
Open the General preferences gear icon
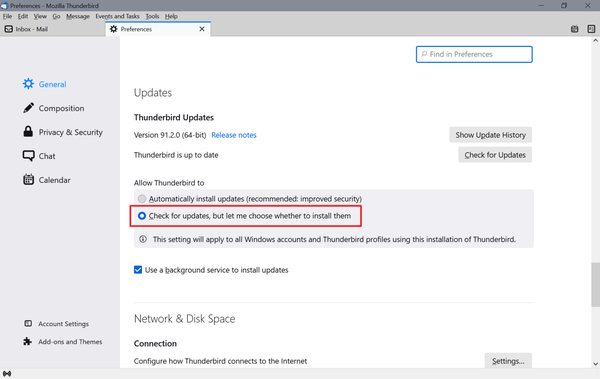[28, 84]
